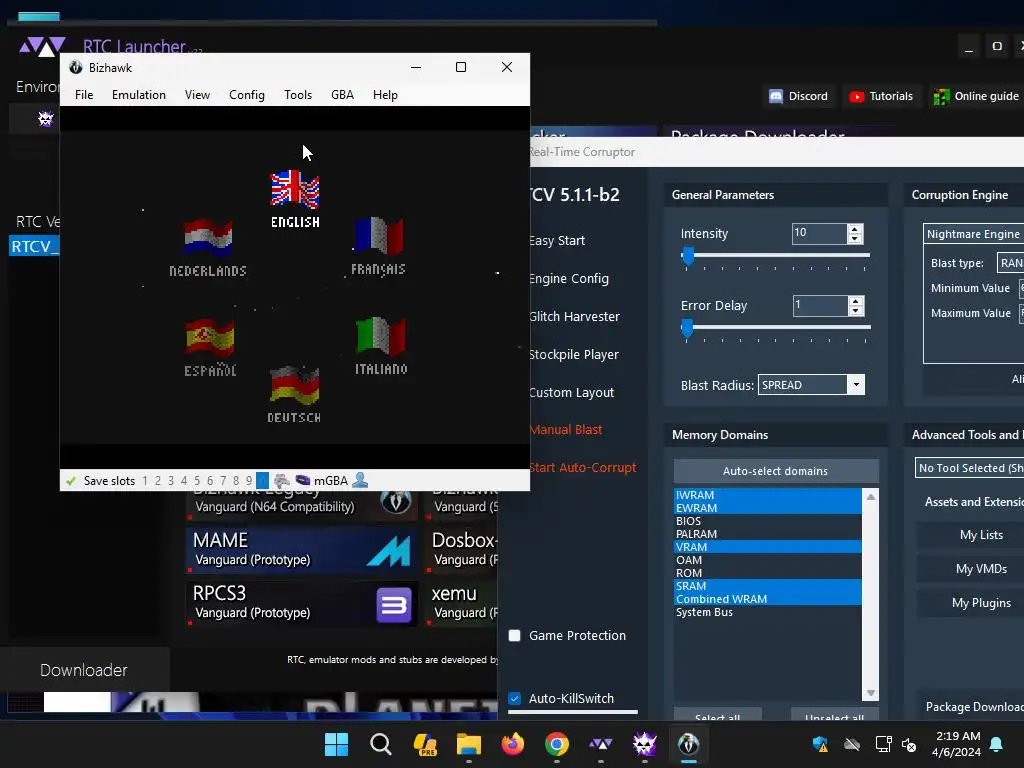The height and width of the screenshot is (768, 1024).
Task: Open Downloader in RTC Launcher
Action: pyautogui.click(x=84, y=670)
